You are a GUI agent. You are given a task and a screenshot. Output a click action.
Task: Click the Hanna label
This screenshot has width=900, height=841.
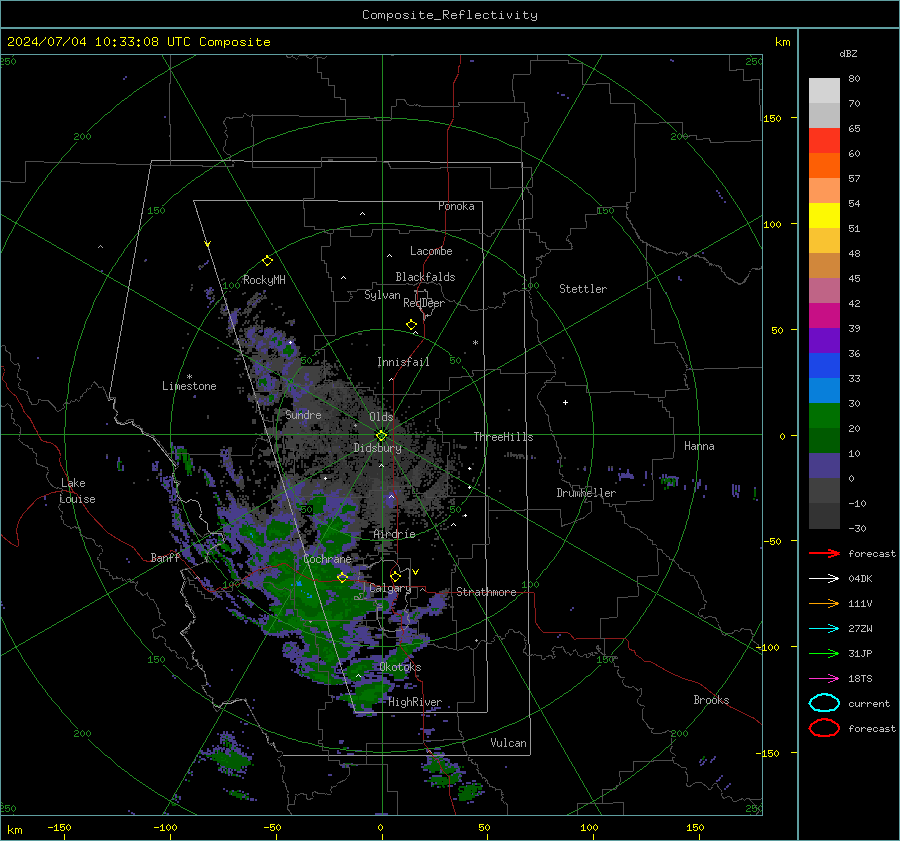(699, 446)
